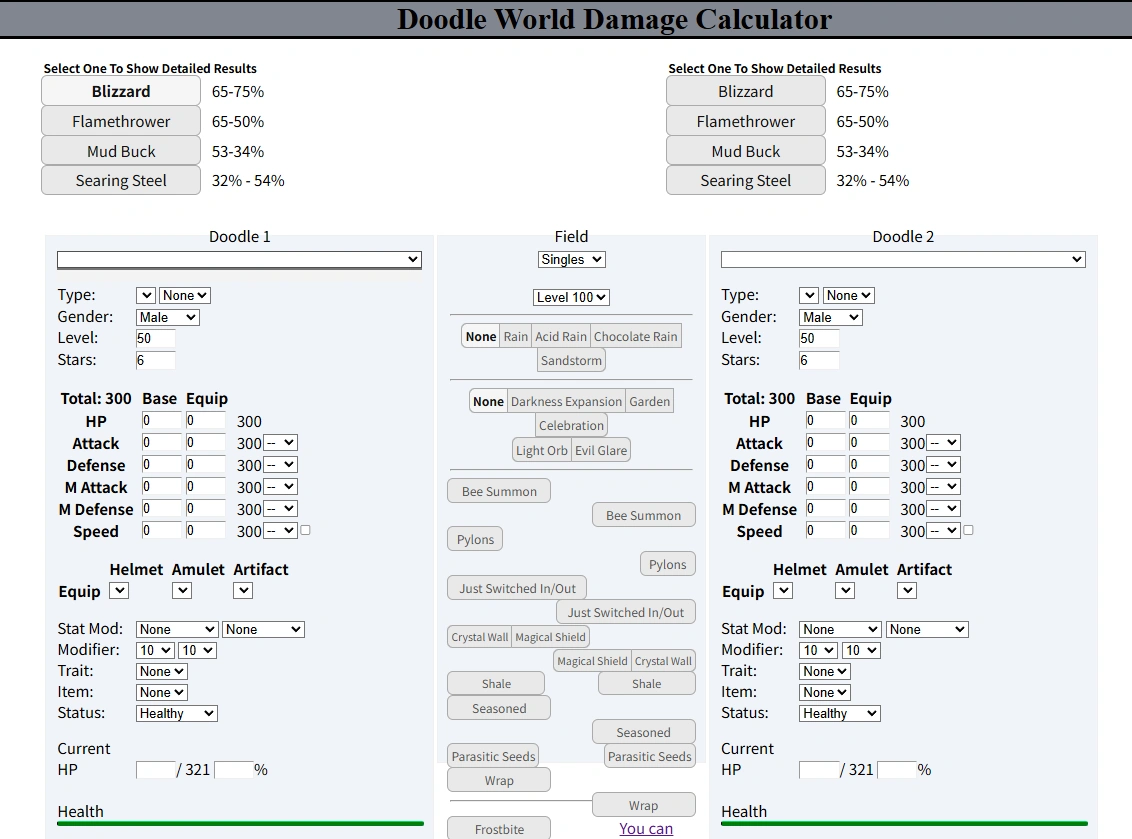Enable Acid Rain weather in the Field

point(560,336)
